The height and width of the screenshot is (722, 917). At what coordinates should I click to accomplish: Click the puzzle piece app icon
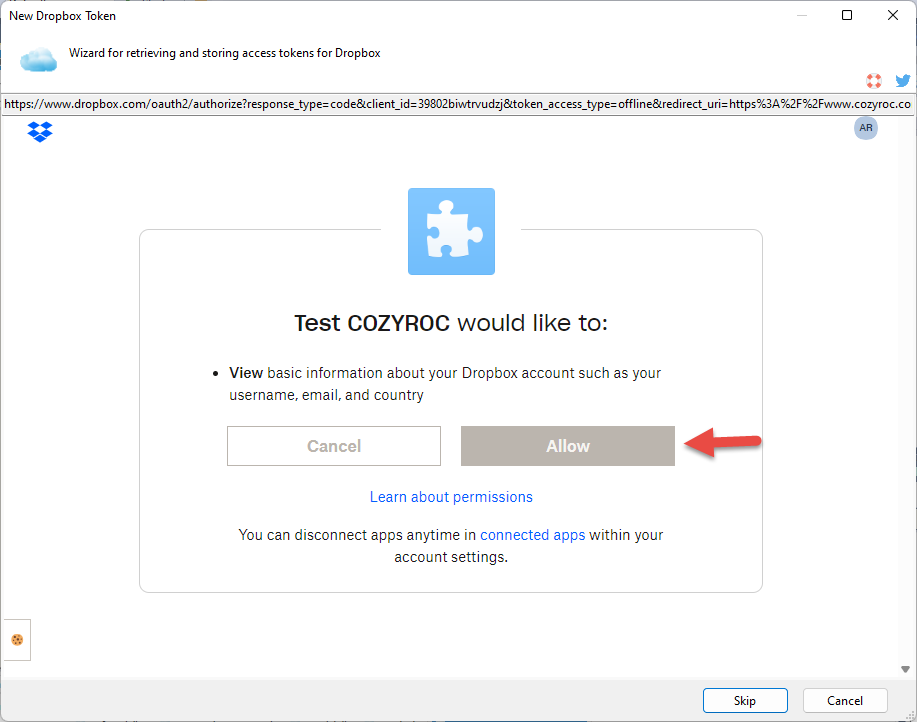451,232
